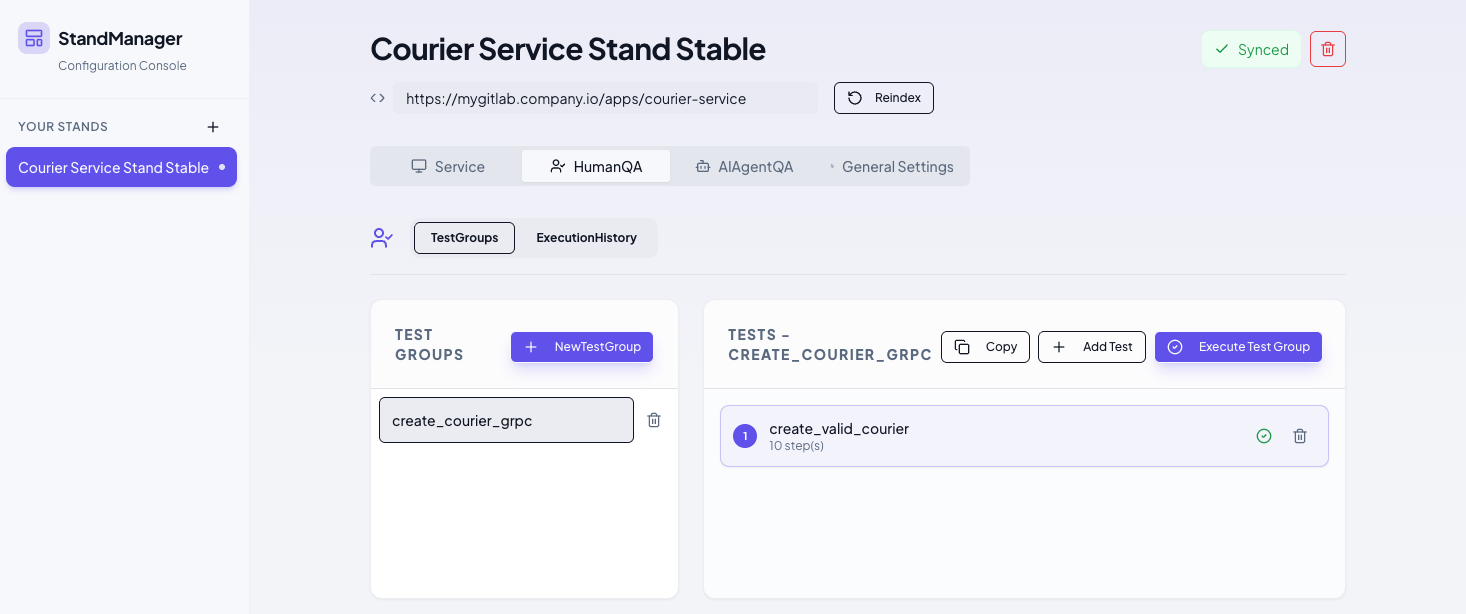Image resolution: width=1466 pixels, height=614 pixels.
Task: Open the AIAgentQA tab
Action: [x=744, y=167]
